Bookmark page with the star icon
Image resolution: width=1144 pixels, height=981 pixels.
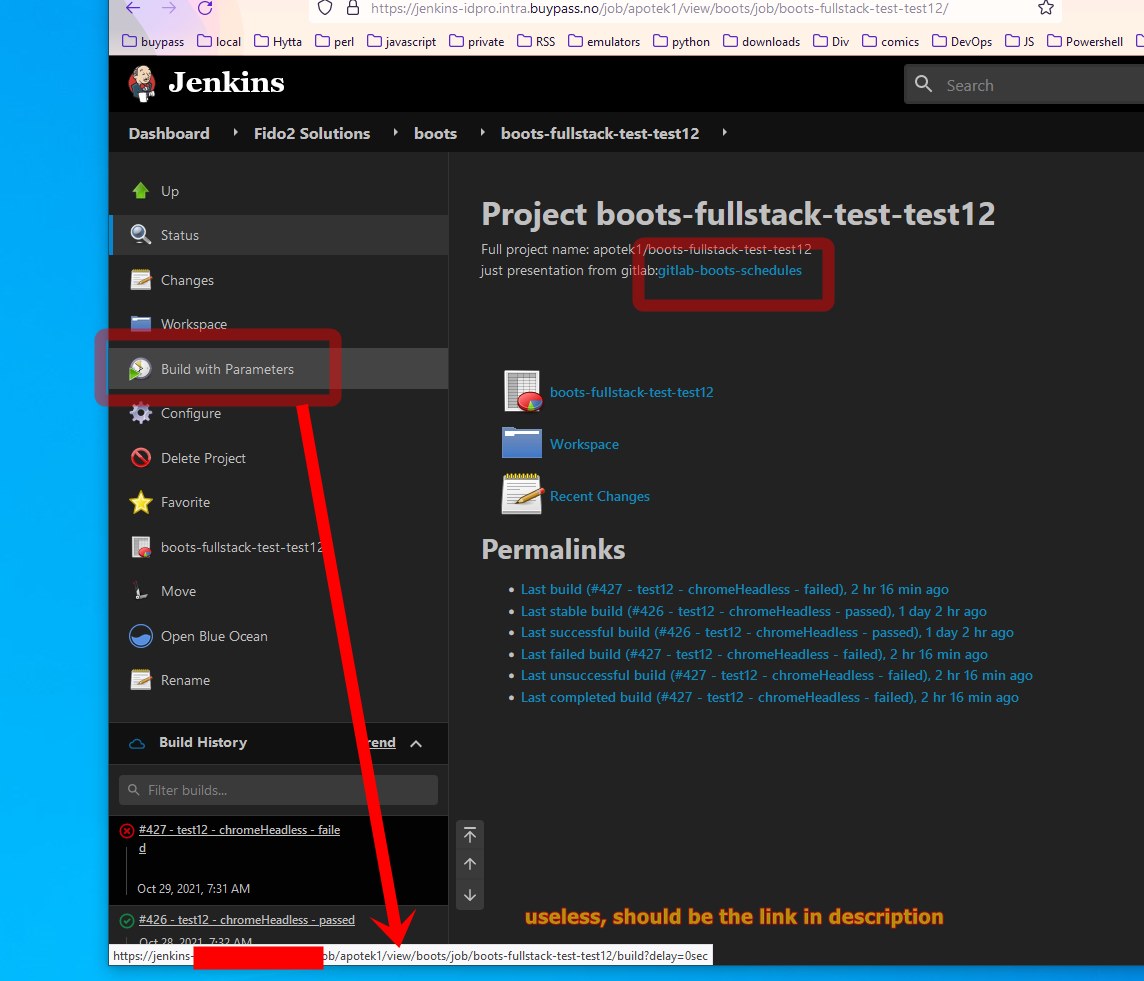coord(1045,8)
